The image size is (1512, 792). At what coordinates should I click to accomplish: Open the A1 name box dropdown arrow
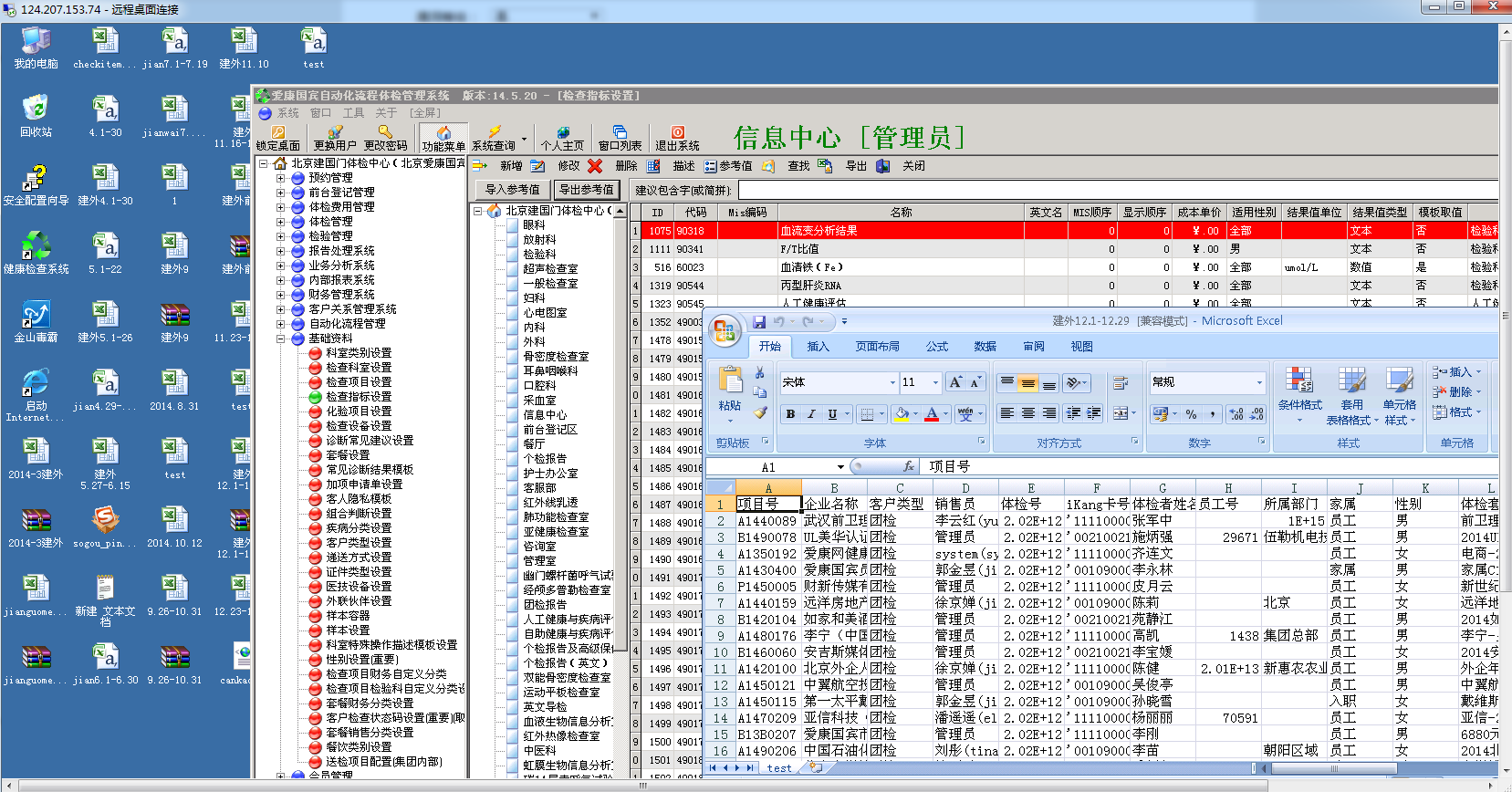tap(839, 466)
